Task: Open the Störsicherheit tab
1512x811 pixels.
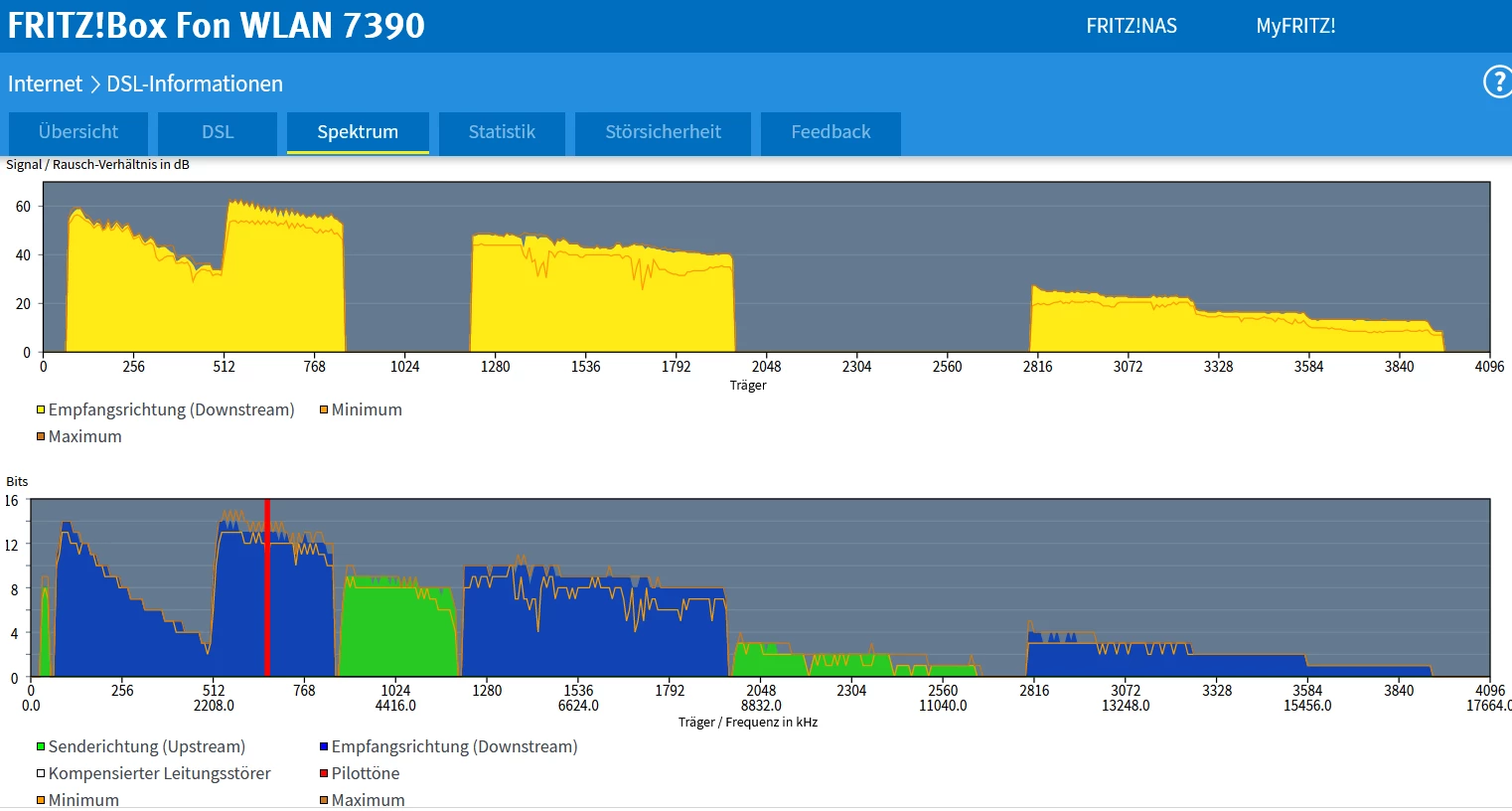Action: point(663,132)
